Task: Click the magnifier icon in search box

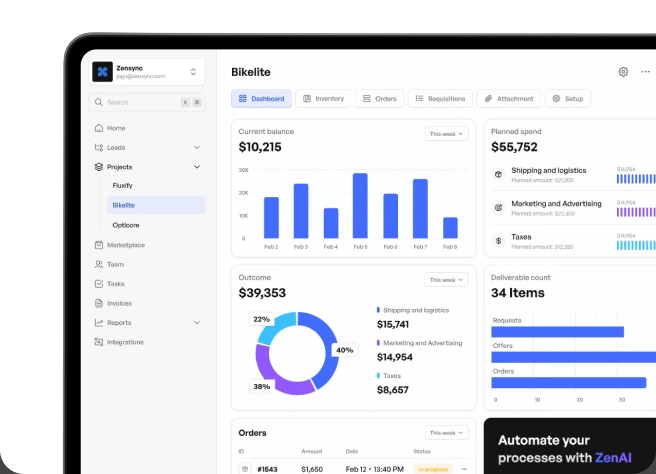Action: pyautogui.click(x=98, y=102)
